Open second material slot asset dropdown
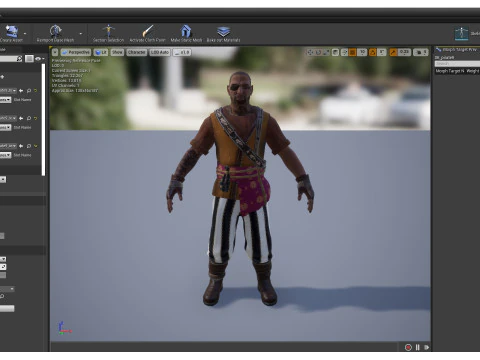480x360 pixels. click(8, 118)
